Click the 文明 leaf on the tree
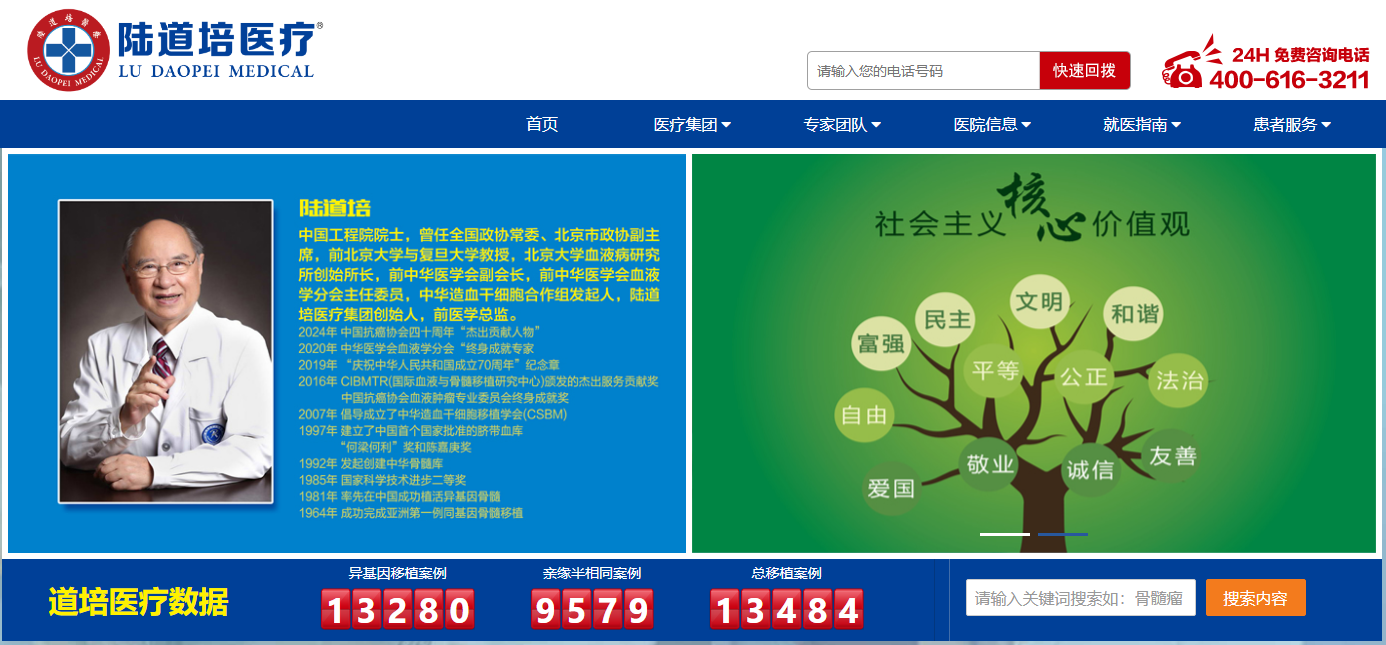The image size is (1386, 645). click(1039, 300)
